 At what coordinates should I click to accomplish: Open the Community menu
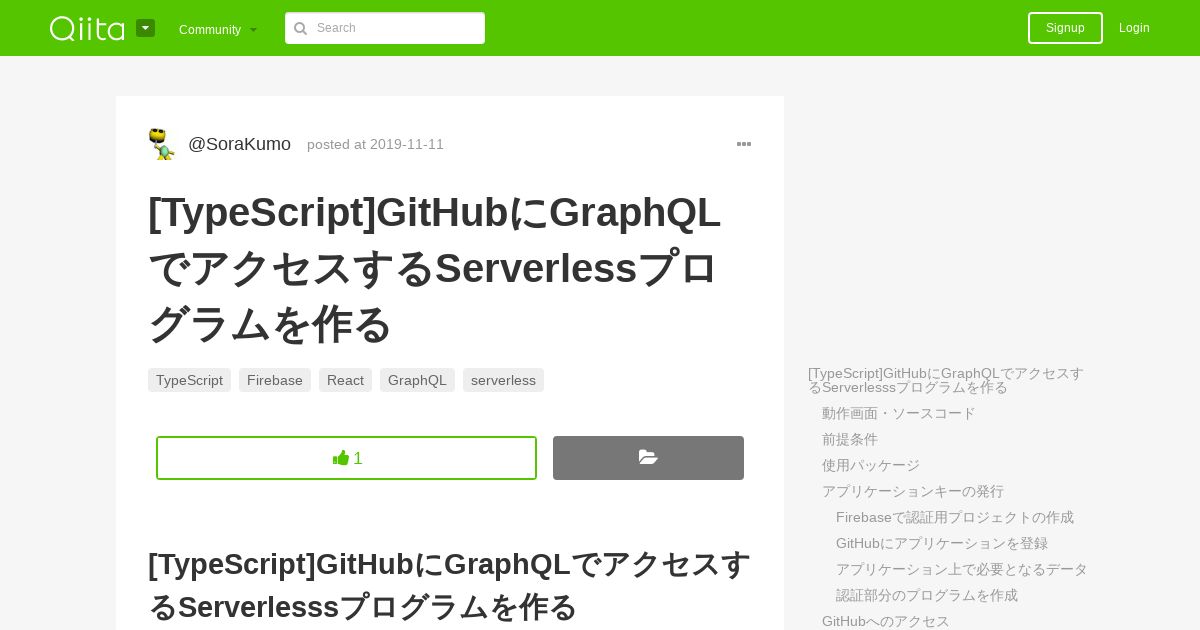[218, 29]
